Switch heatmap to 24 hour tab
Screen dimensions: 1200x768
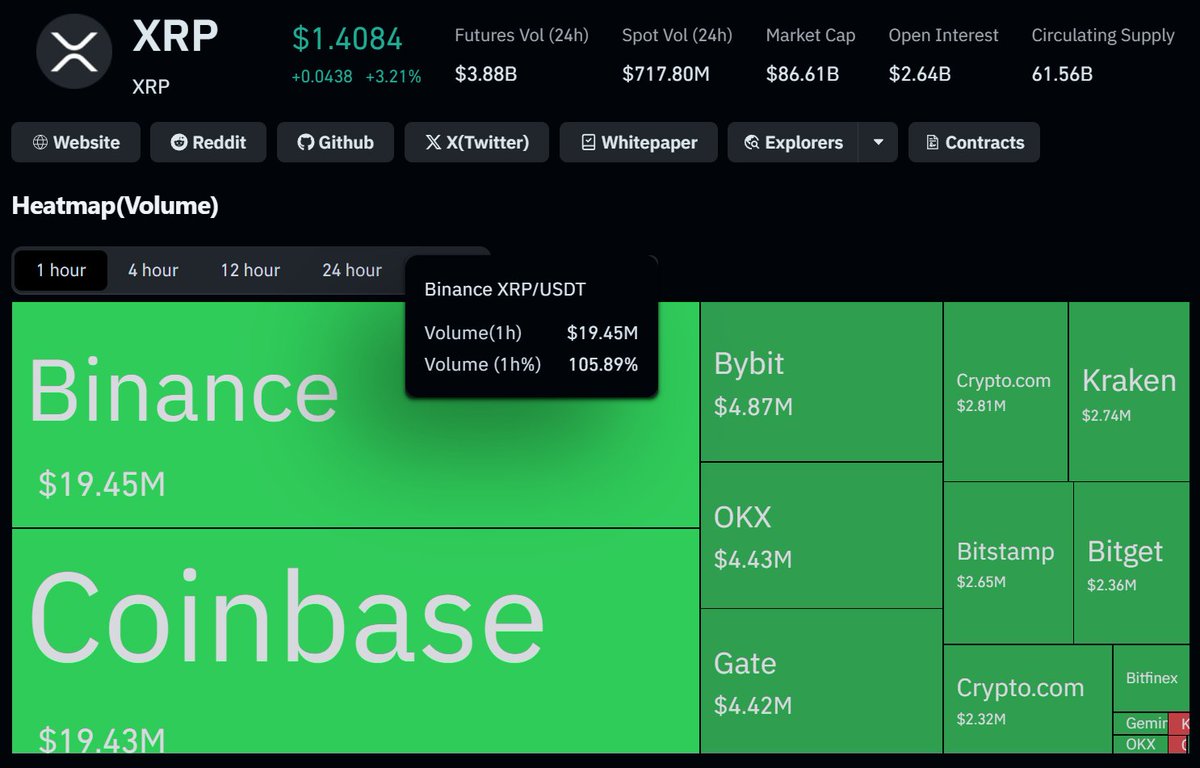click(x=351, y=270)
